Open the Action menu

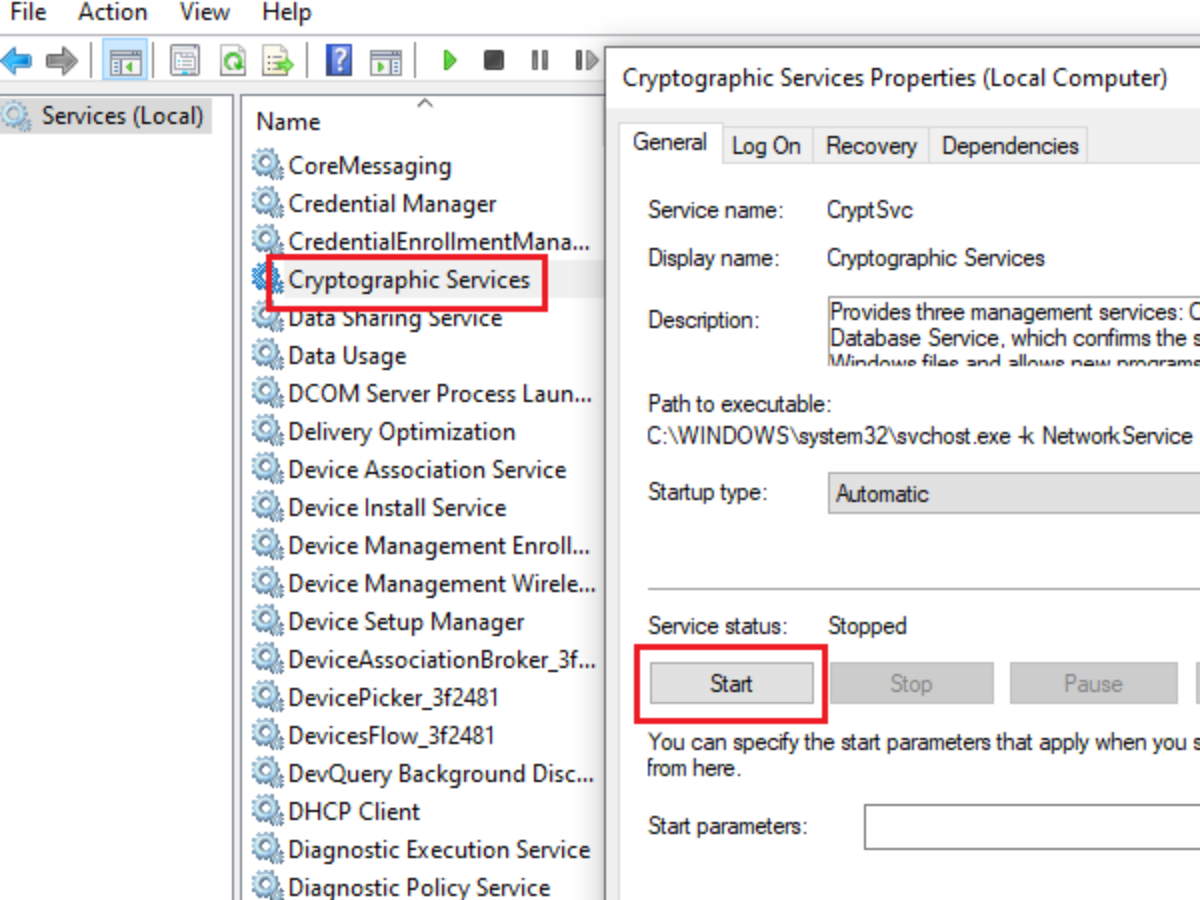[112, 13]
